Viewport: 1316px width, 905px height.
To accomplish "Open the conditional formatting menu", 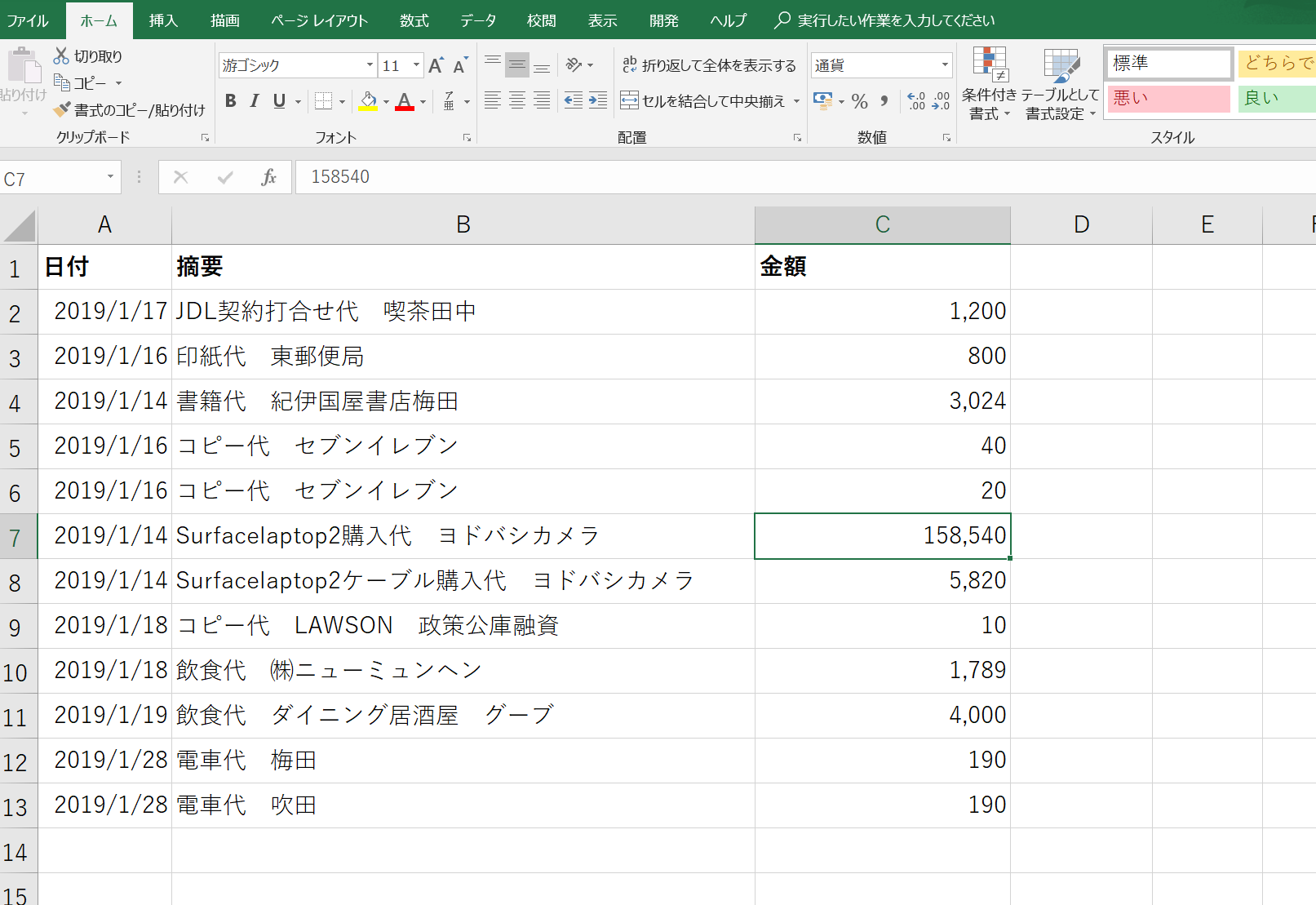I will (989, 83).
